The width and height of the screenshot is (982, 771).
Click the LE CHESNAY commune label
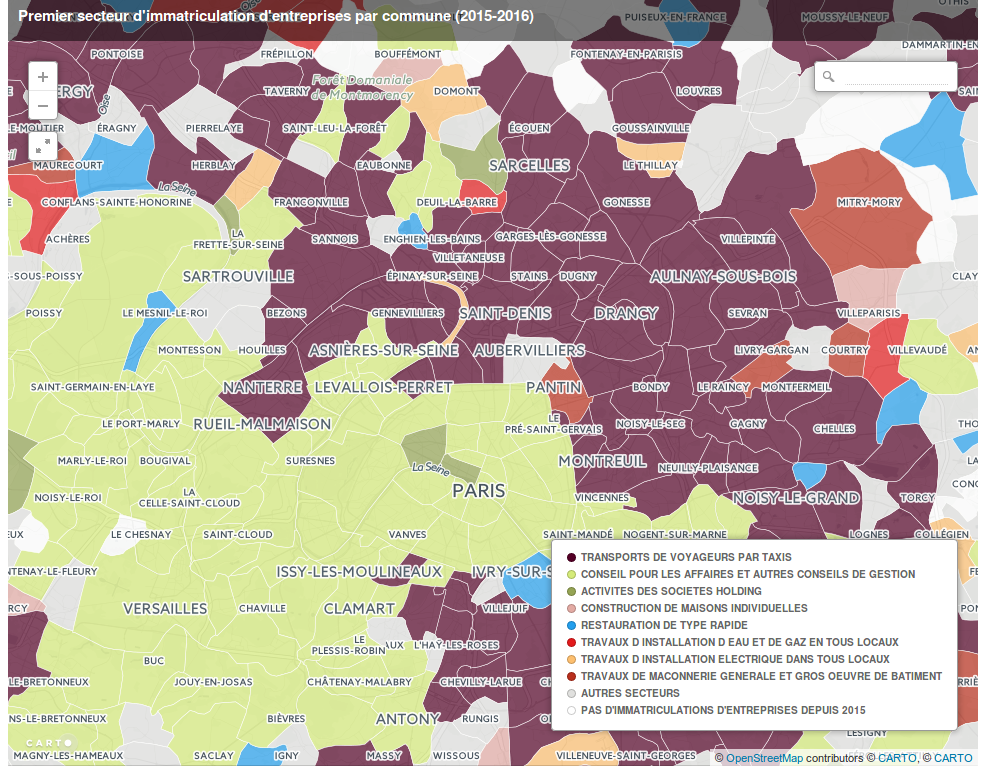[x=141, y=535]
